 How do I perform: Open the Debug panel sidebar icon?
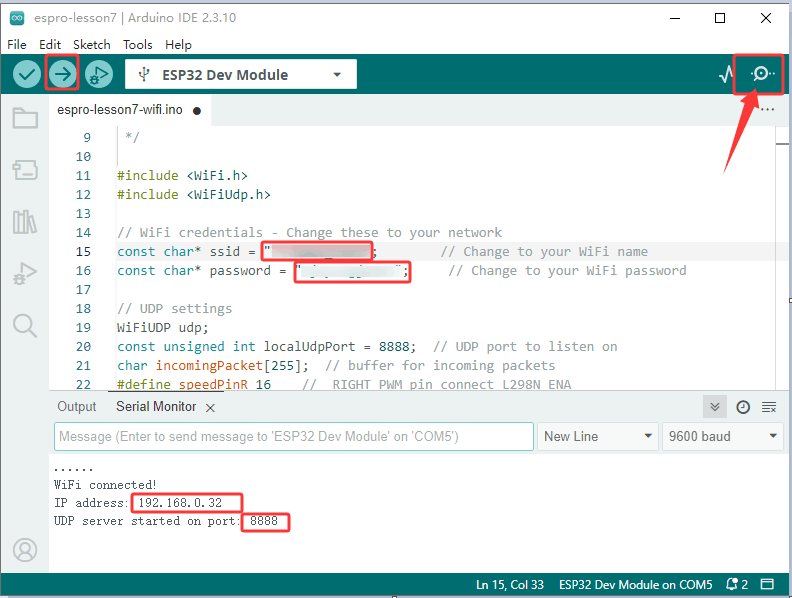pyautogui.click(x=25, y=274)
